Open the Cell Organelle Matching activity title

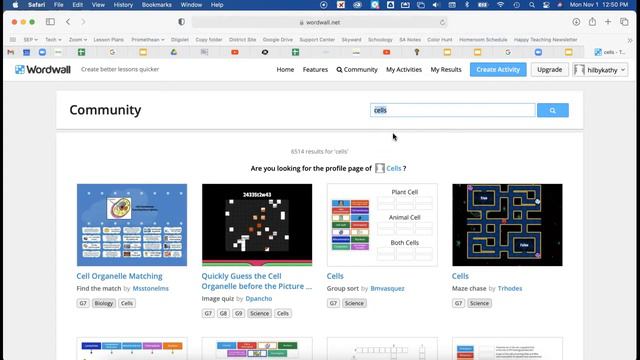(119, 276)
